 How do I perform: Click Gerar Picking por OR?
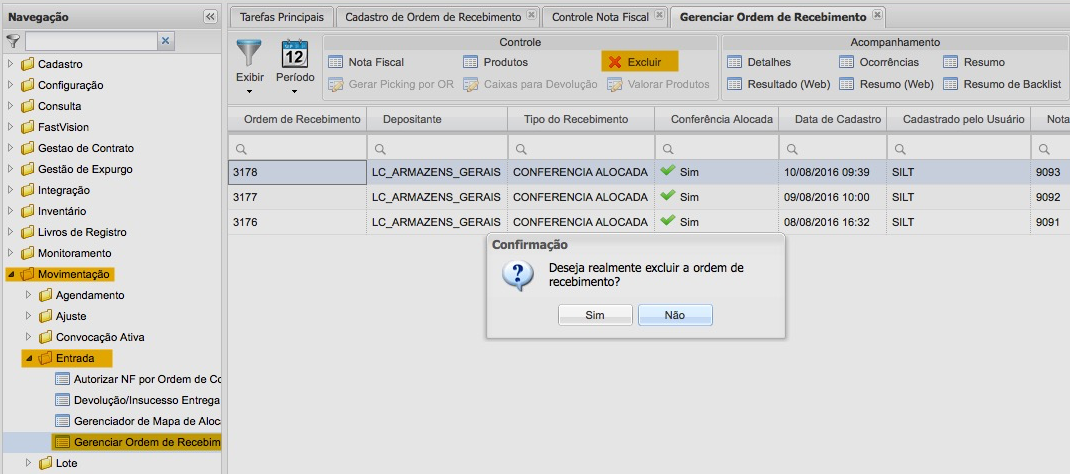[390, 85]
